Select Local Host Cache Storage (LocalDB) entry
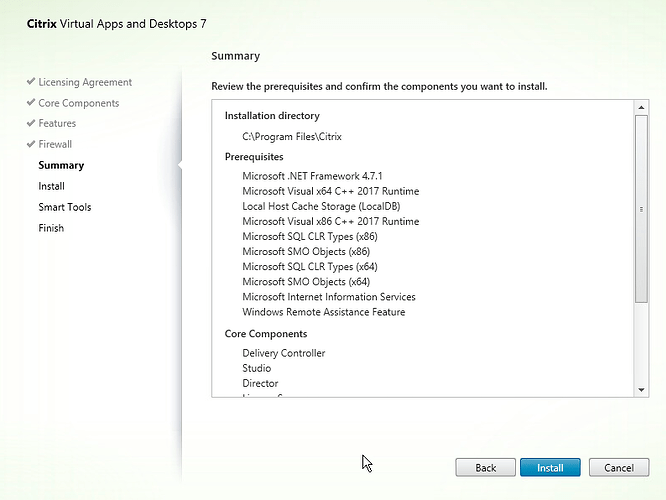 (316, 206)
